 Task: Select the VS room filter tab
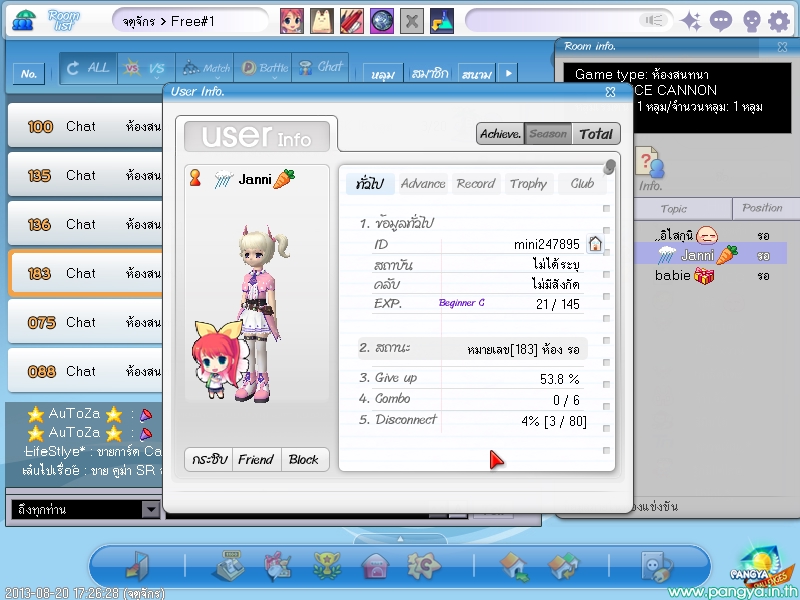[146, 68]
